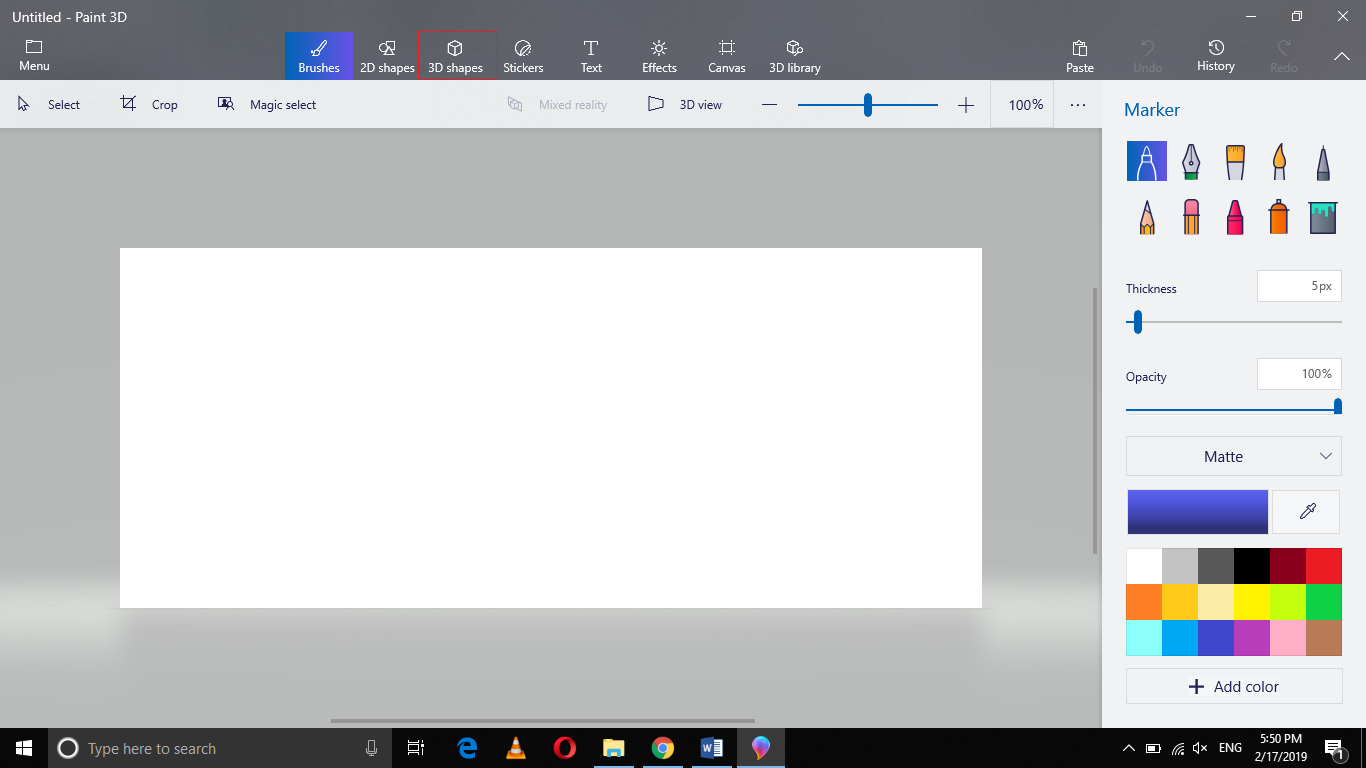Open the History panel
1366x768 pixels.
point(1215,55)
